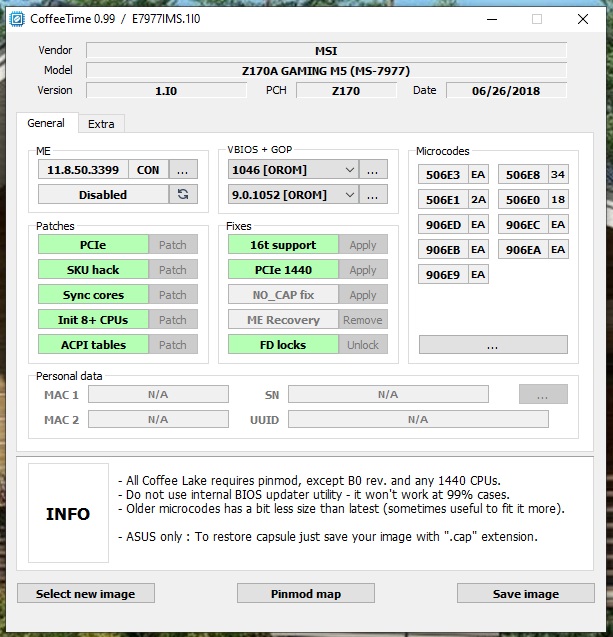Click the ME refresh arrows icon
Screen dimensions: 613x637
coord(183,195)
